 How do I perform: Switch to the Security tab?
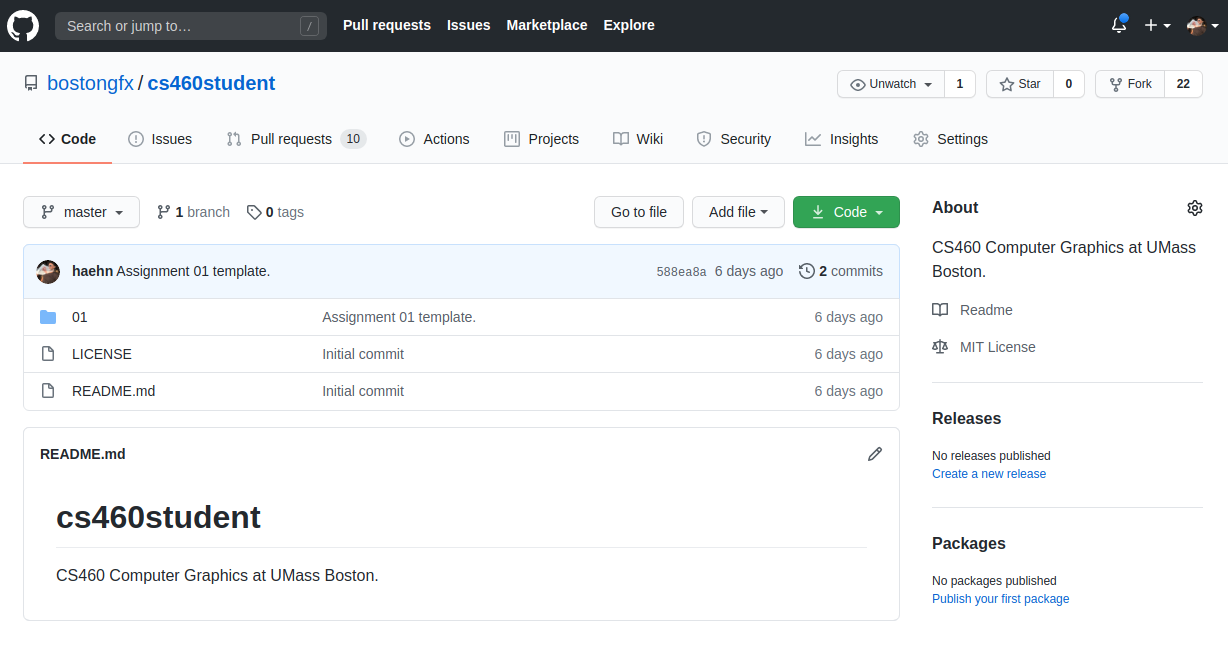tap(734, 139)
